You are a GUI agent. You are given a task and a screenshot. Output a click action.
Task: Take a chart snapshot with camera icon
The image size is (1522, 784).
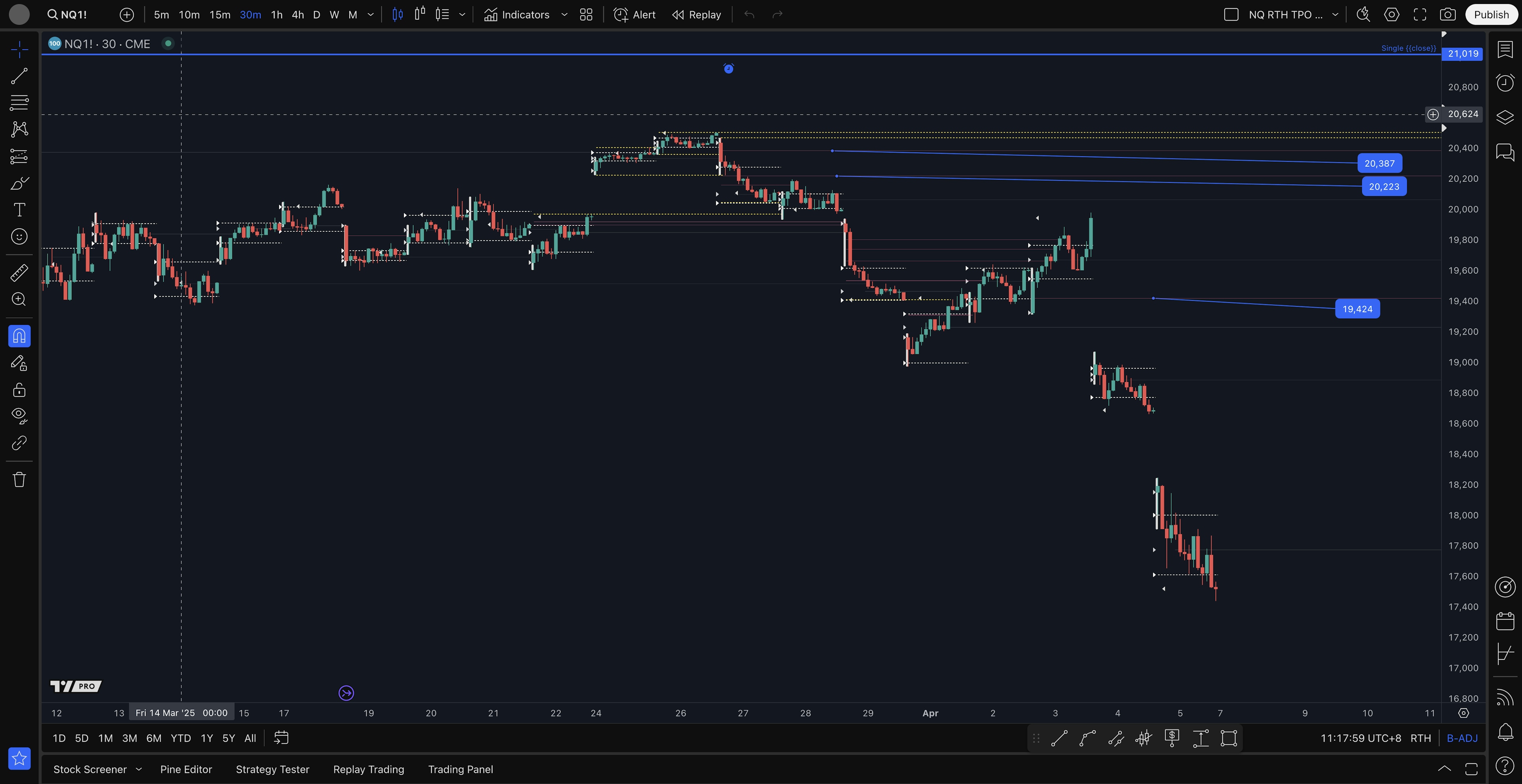coord(1447,15)
